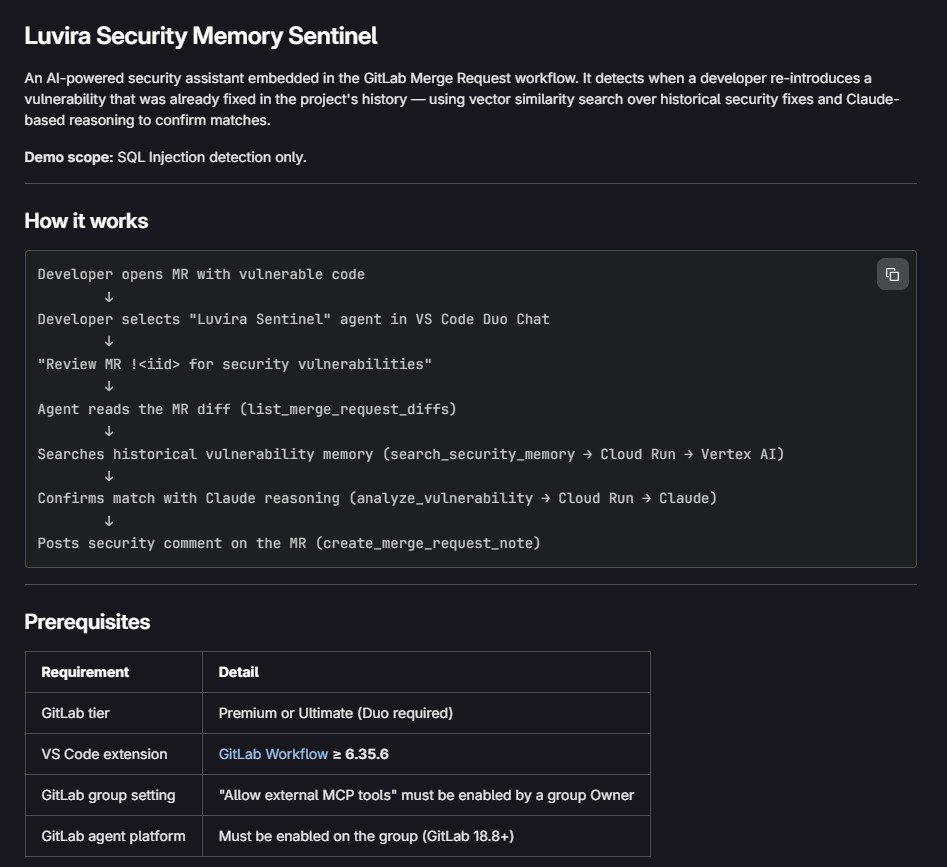Viewport: 947px width, 867px height.
Task: Select the GitLab tier table cell
Action: click(75, 713)
